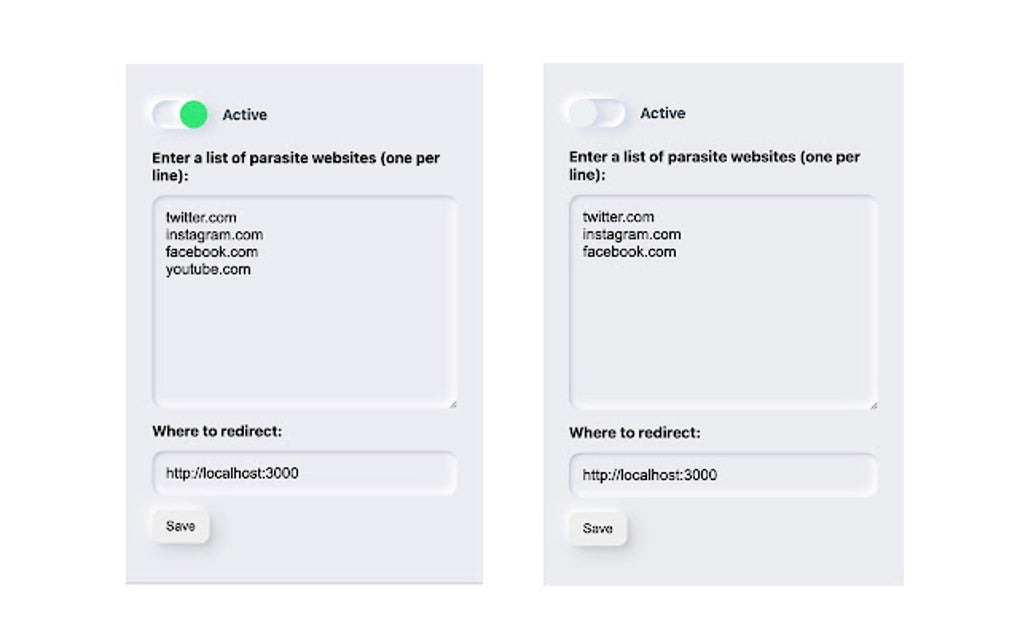This screenshot has width=1020, height=638.
Task: Click empty space in the textarea below youtube.com
Action: [x=304, y=340]
